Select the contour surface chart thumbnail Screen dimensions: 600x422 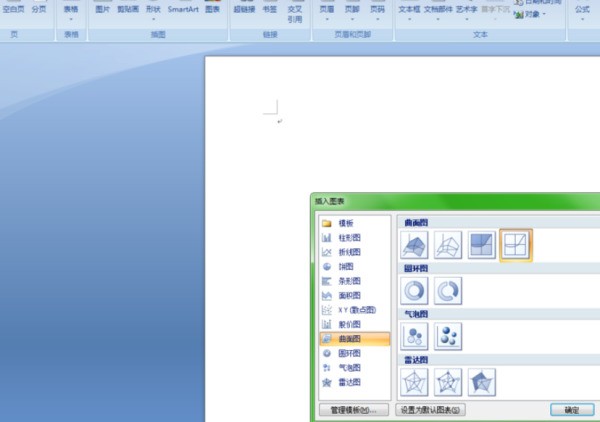481,244
